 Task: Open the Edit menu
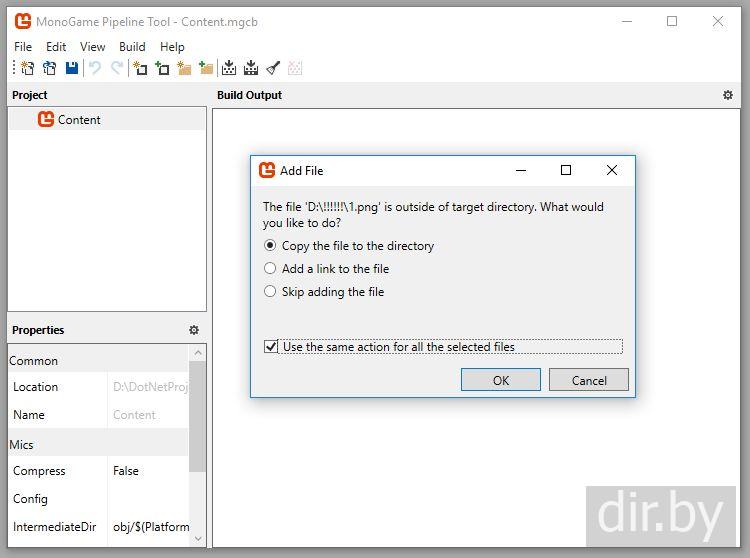click(x=56, y=47)
